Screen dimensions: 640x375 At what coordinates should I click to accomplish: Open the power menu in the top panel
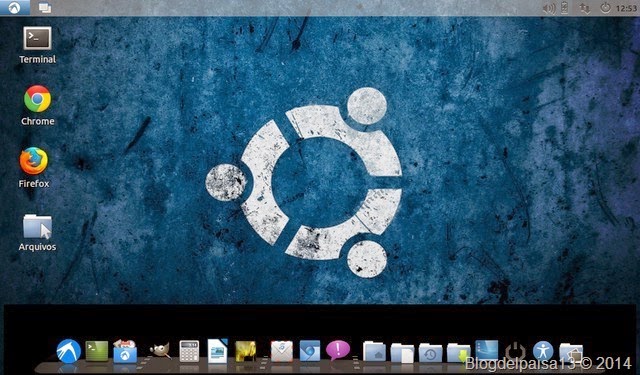(x=605, y=7)
